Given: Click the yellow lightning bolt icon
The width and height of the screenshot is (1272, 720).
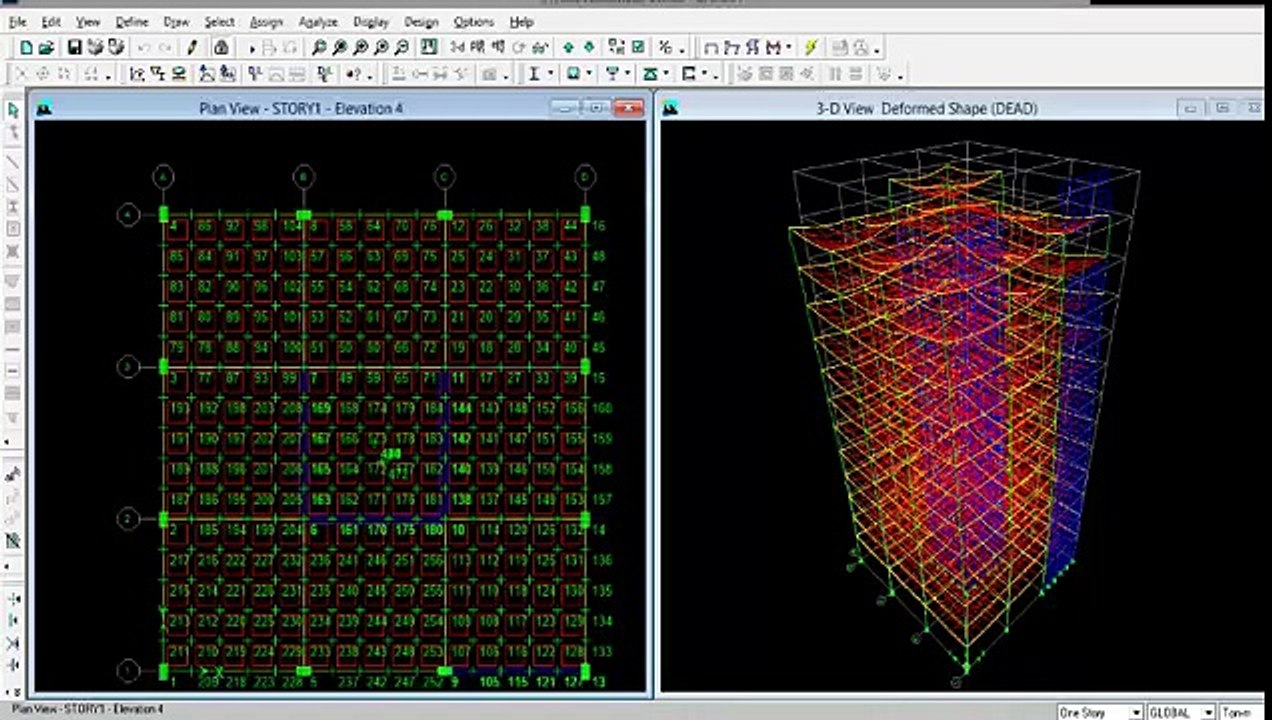Looking at the screenshot, I should [x=811, y=47].
